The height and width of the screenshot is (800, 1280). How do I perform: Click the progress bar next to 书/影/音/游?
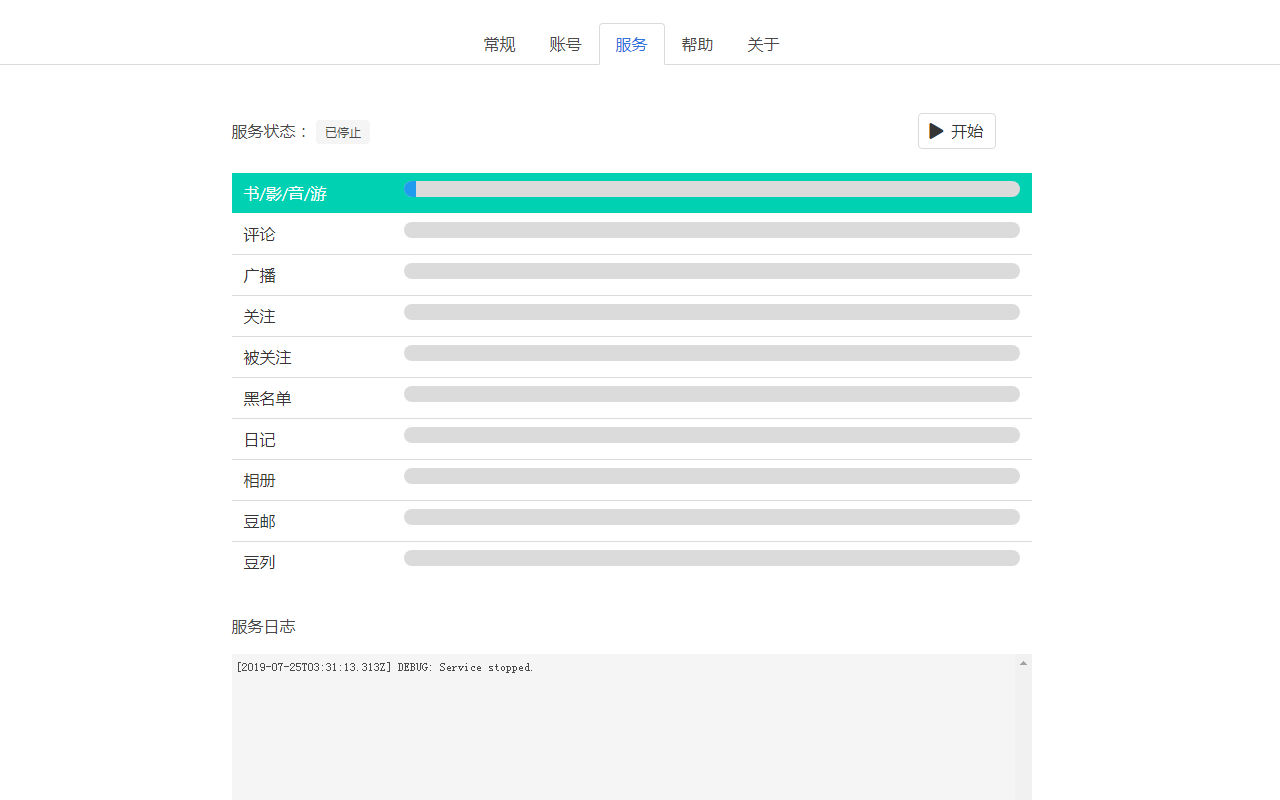[712, 188]
